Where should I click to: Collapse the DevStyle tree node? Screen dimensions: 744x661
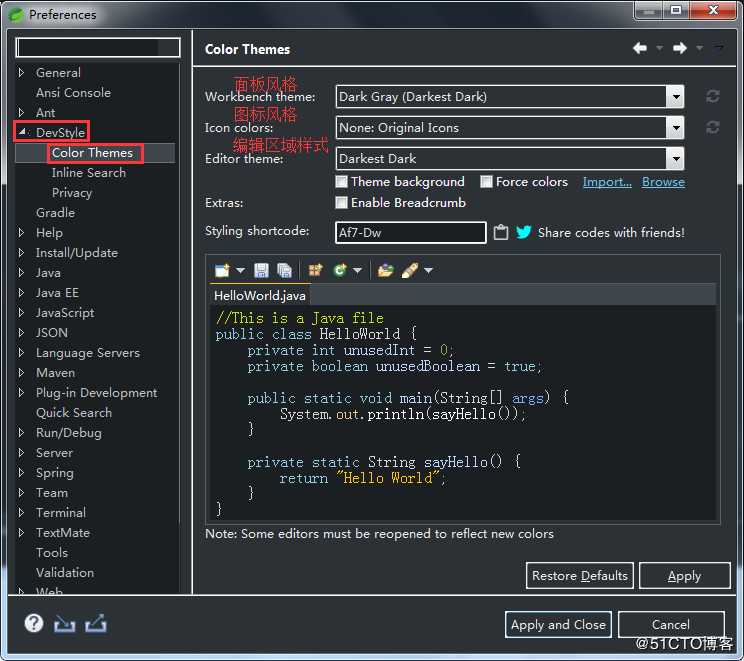click(x=22, y=132)
